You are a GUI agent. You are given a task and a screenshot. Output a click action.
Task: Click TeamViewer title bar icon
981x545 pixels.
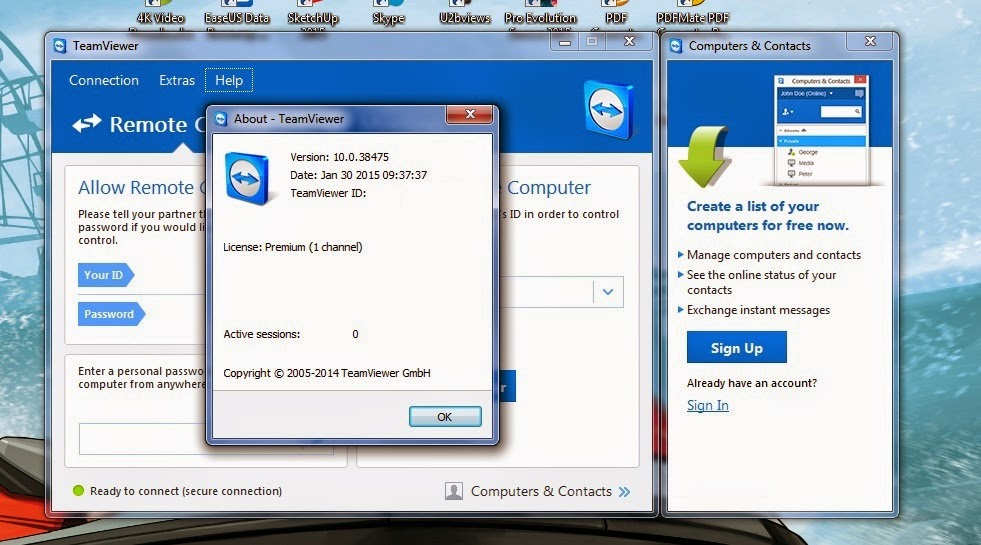[x=60, y=46]
